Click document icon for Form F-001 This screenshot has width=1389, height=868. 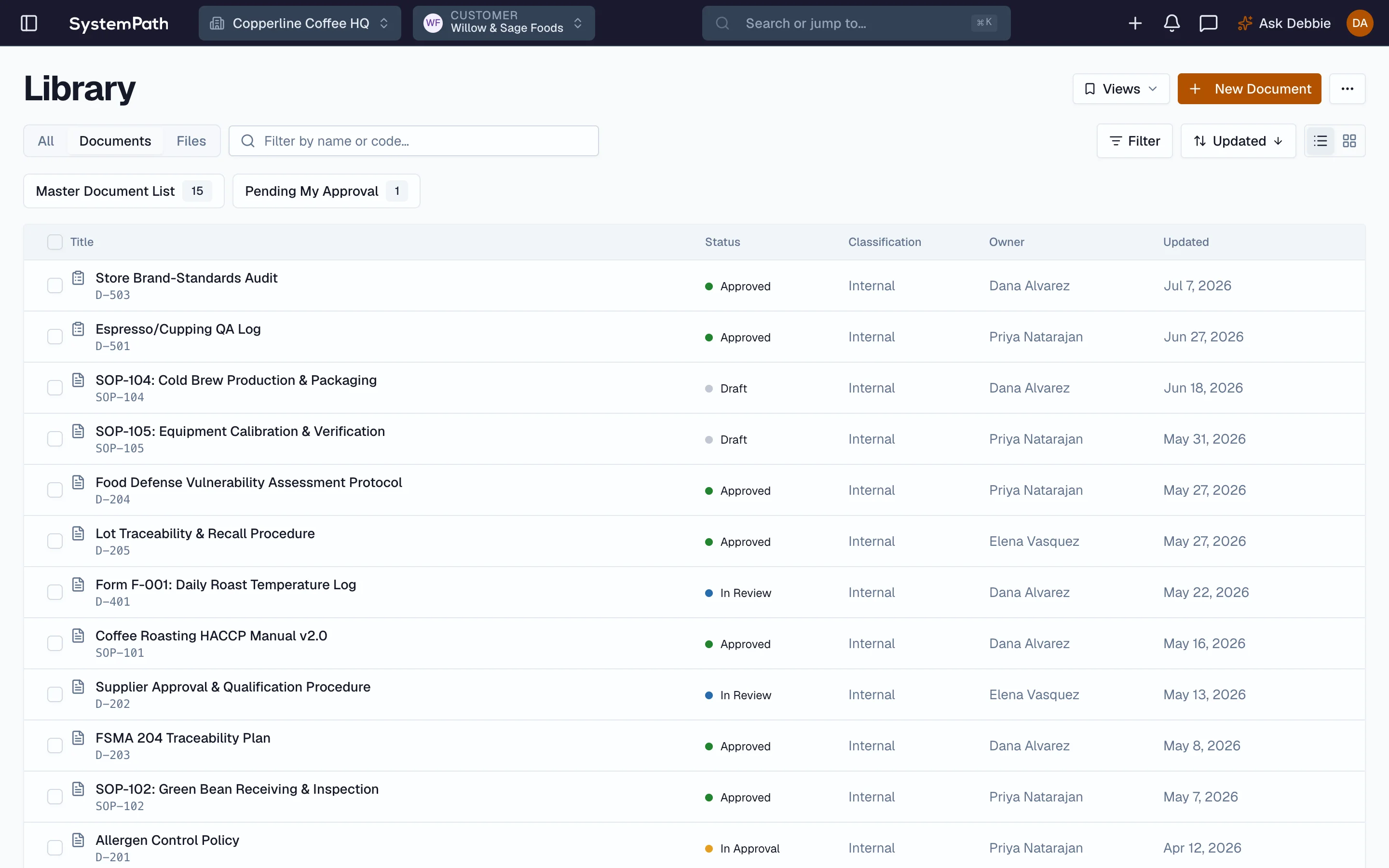79,584
